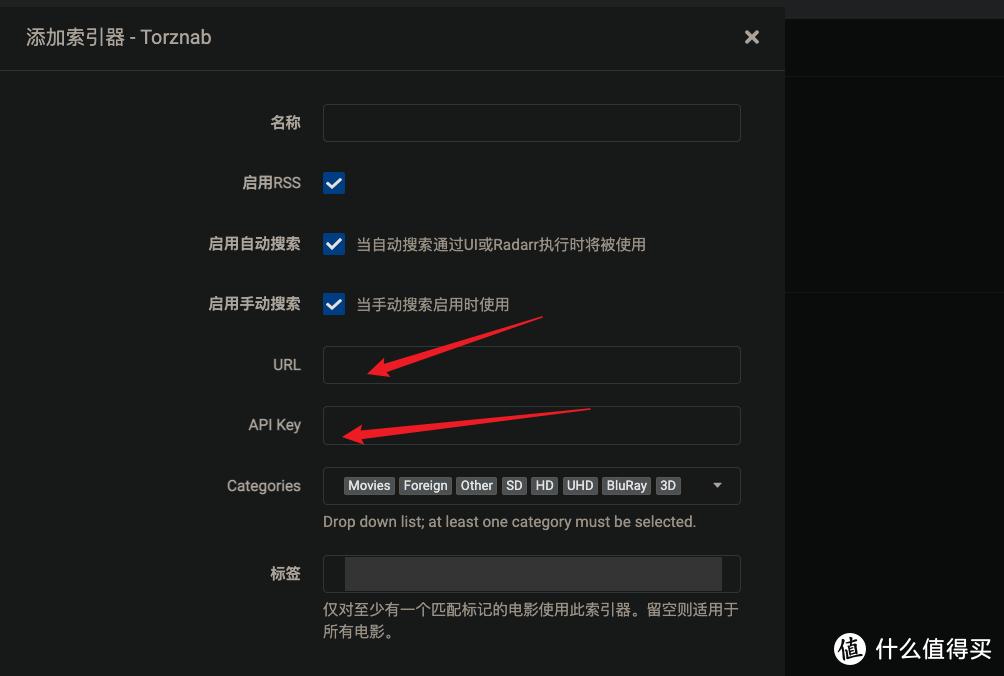The height and width of the screenshot is (676, 1004).
Task: Select the Foreign category badge
Action: click(425, 485)
